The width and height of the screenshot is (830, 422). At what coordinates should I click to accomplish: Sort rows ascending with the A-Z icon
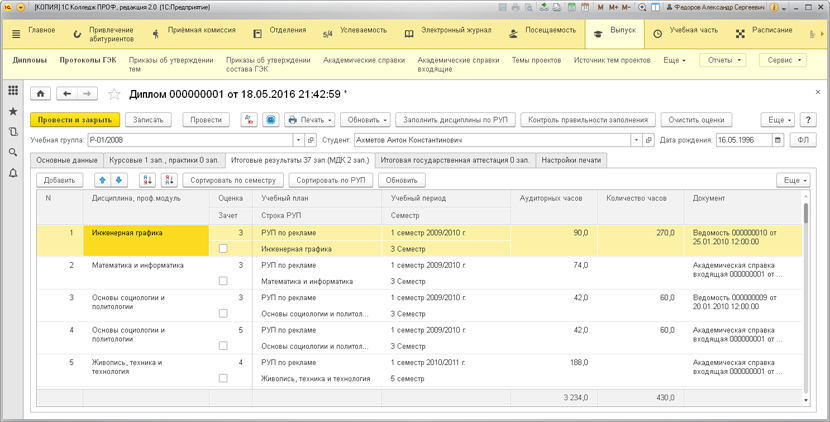[x=147, y=180]
